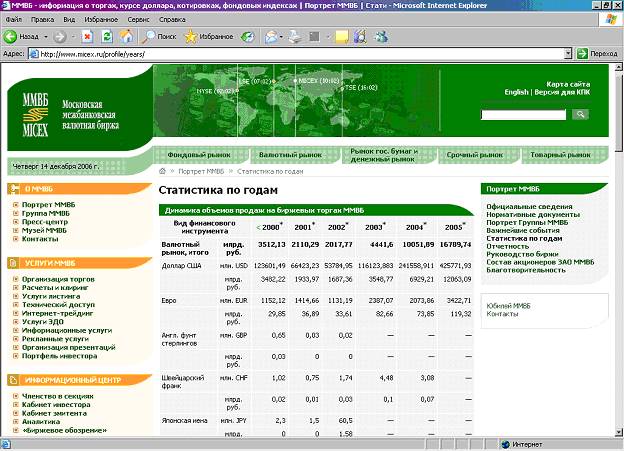This screenshot has height=451, width=624.
Task: Click the site search magnifier button
Action: click(579, 115)
